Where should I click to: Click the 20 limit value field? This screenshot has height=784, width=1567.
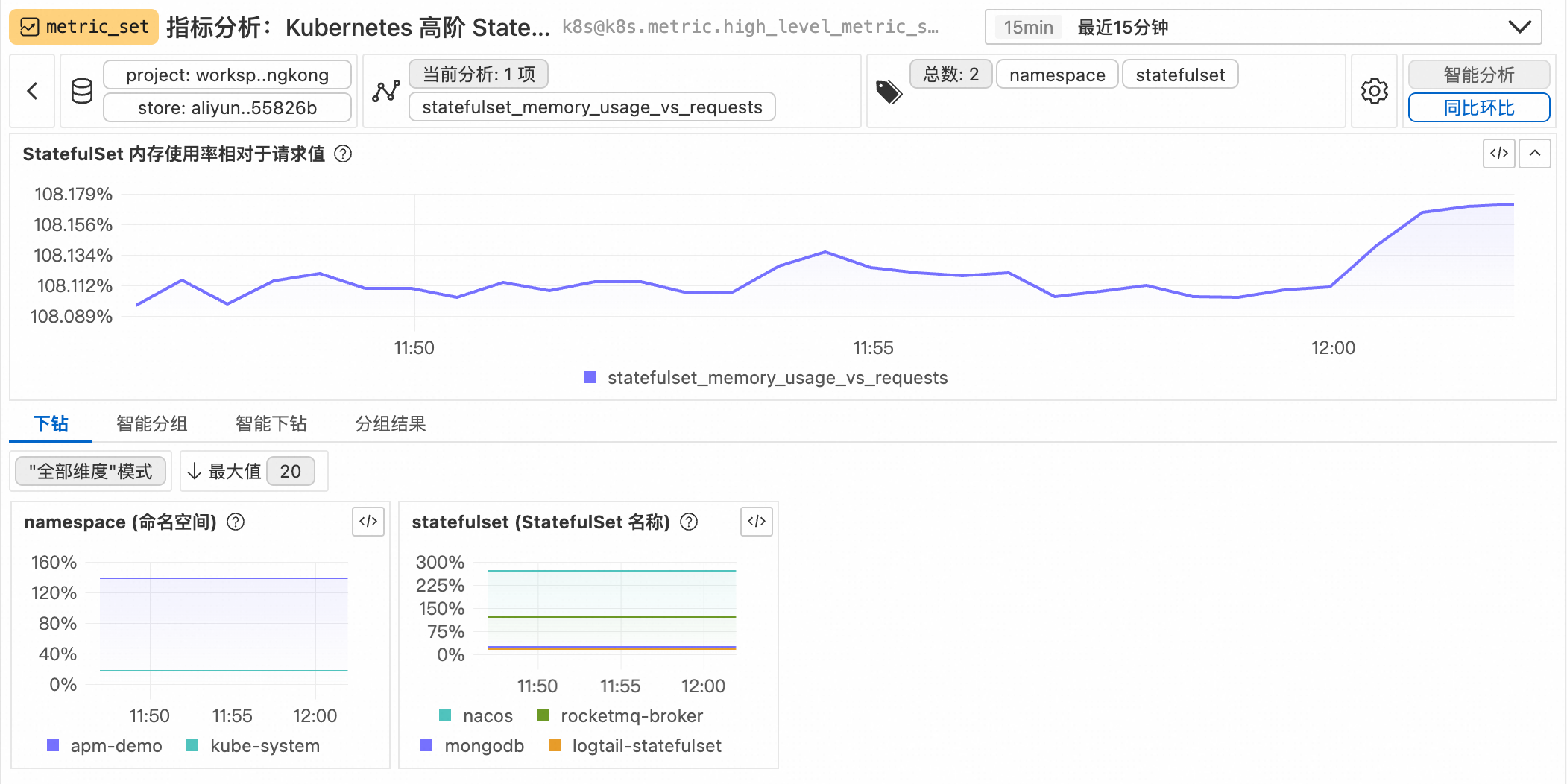click(x=290, y=471)
